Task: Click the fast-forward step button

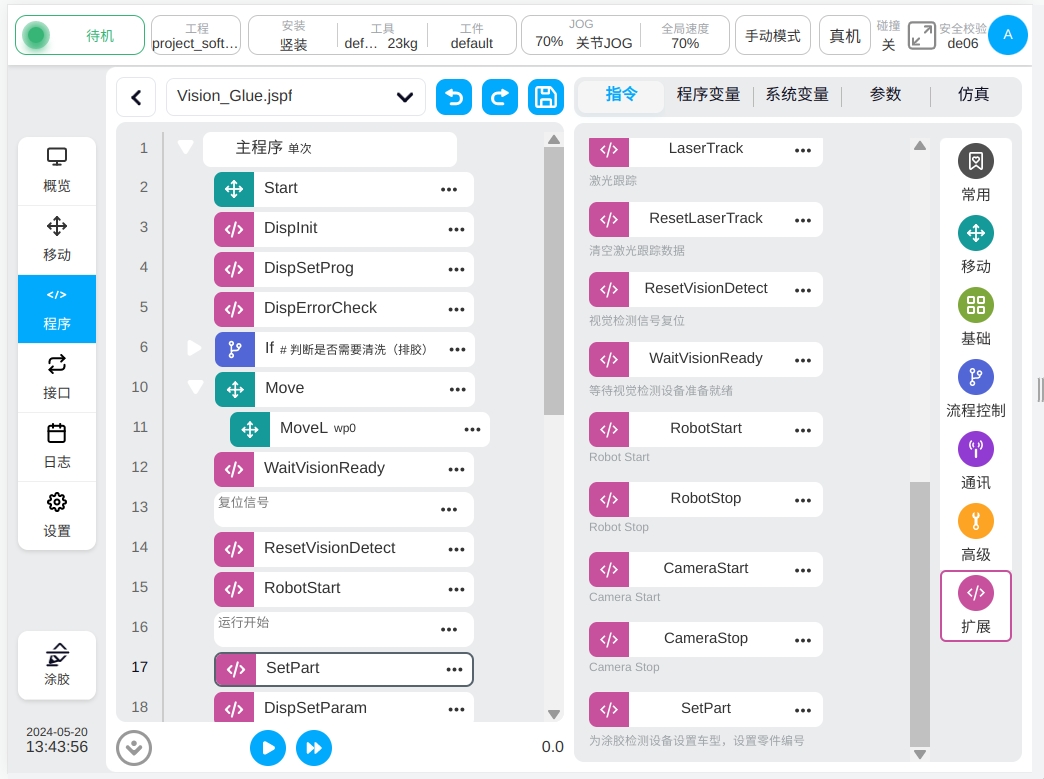Action: pyautogui.click(x=314, y=747)
